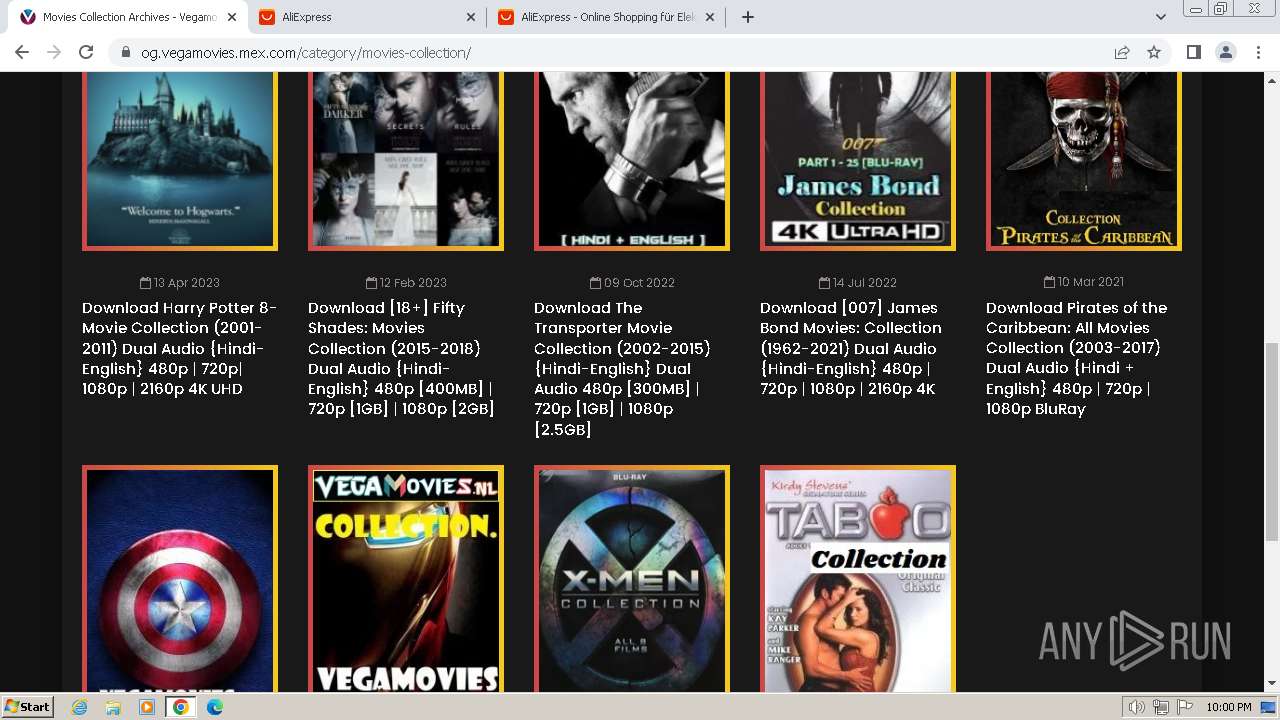Click the Vegamovies Collection Iron Man poster
The width and height of the screenshot is (1280, 720).
tap(406, 579)
